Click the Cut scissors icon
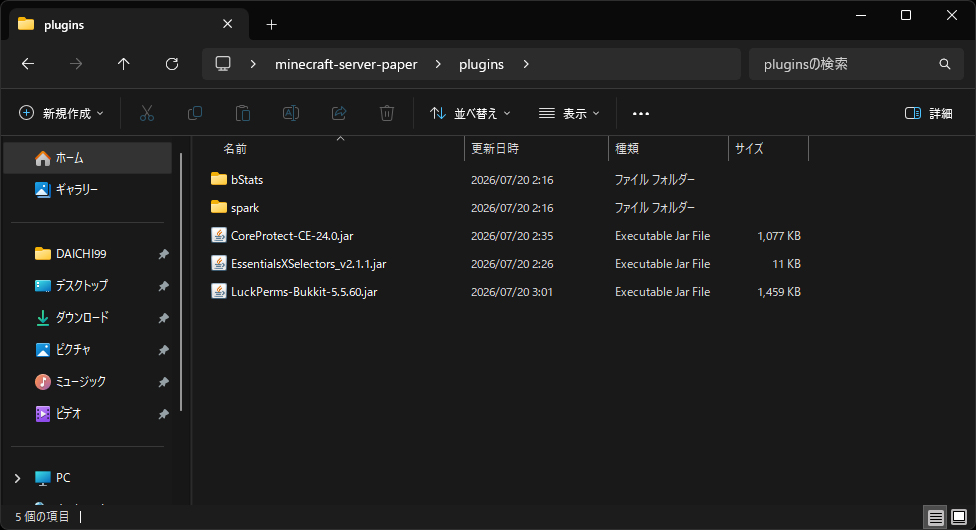Image resolution: width=976 pixels, height=530 pixels. point(147,113)
